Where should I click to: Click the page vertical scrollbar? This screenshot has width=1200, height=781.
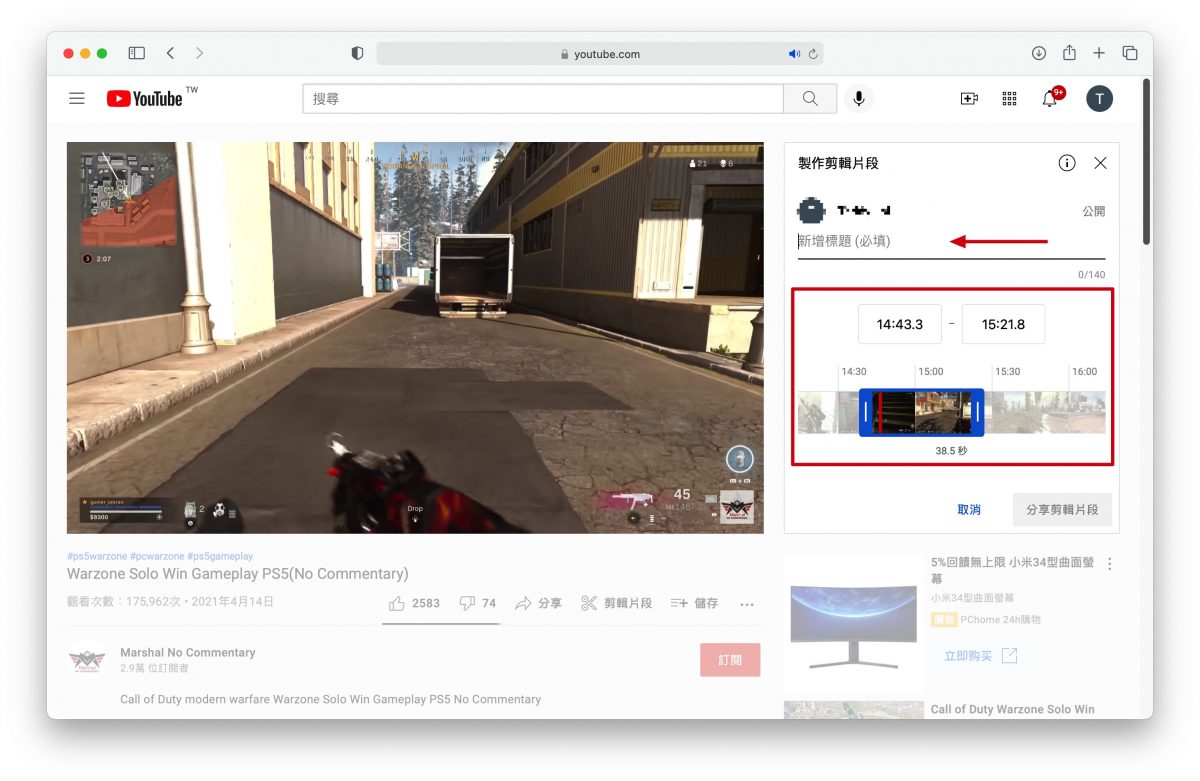(1146, 160)
